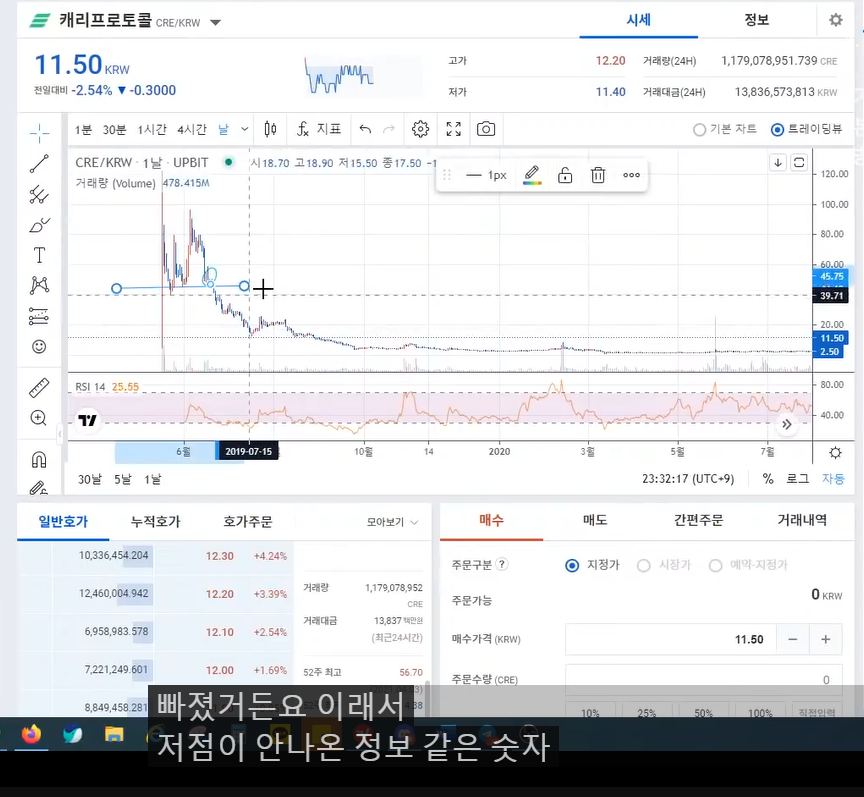Viewport: 864px width, 797px height.
Task: Select the XABCD pattern tool
Action: (x=39, y=286)
